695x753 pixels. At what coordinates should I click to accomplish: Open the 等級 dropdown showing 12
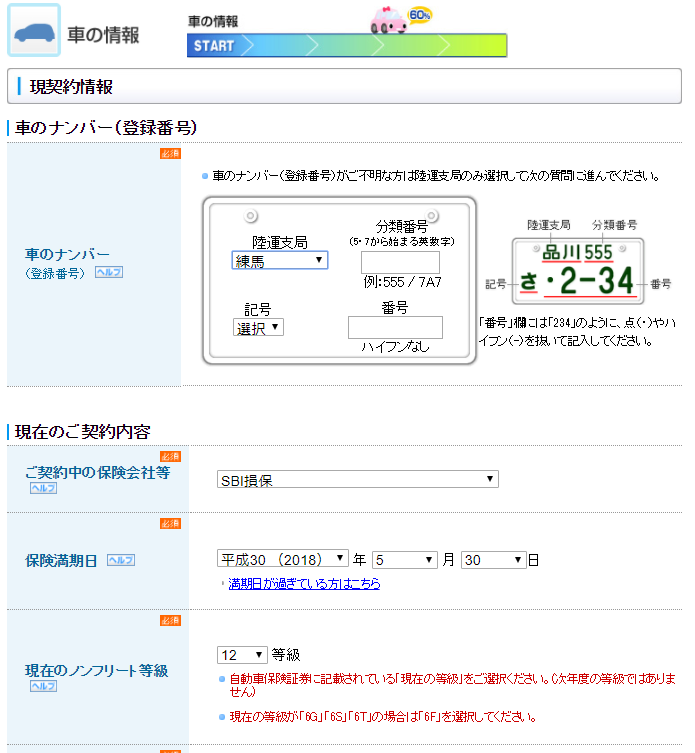(243, 655)
